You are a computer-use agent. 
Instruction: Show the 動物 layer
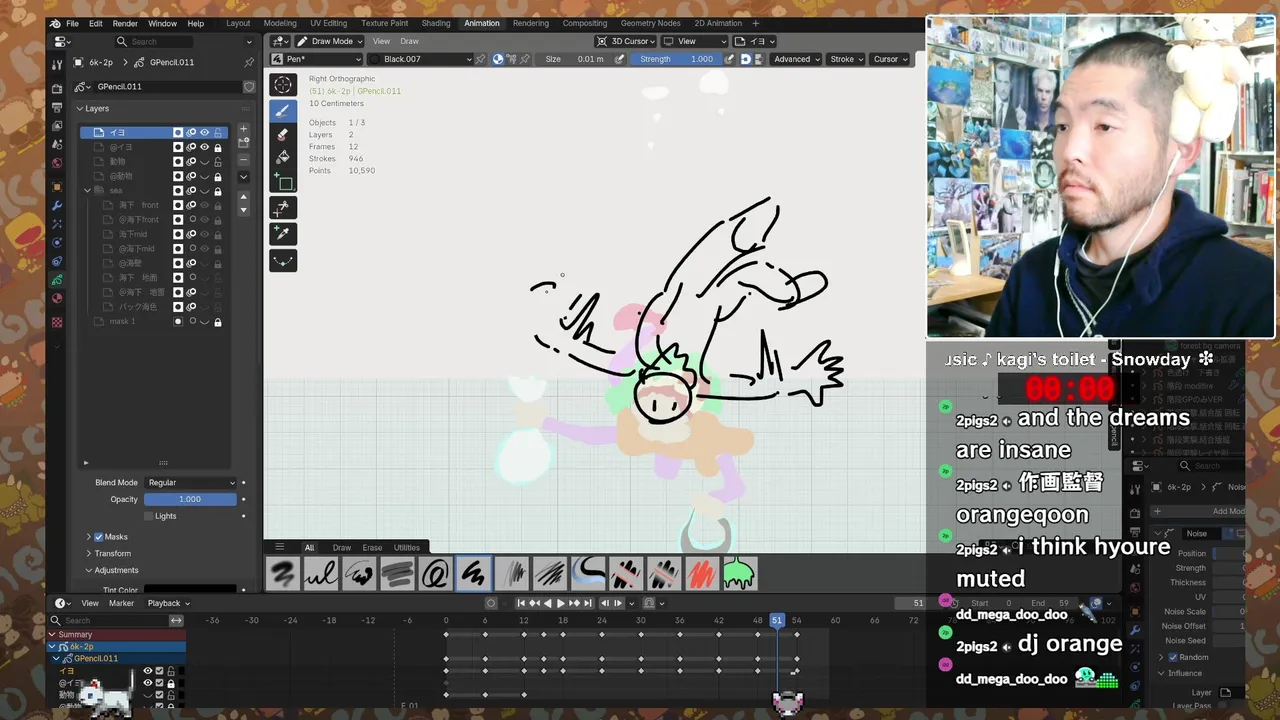(204, 161)
